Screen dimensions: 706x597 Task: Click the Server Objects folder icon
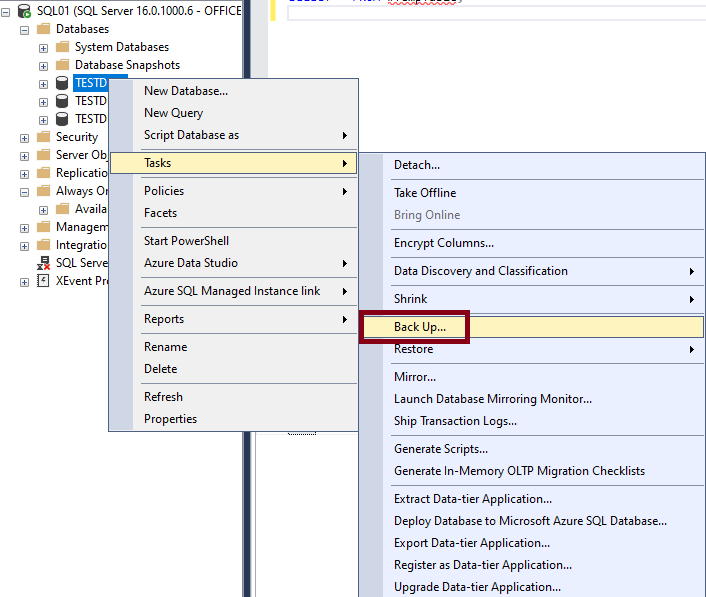click(43, 155)
